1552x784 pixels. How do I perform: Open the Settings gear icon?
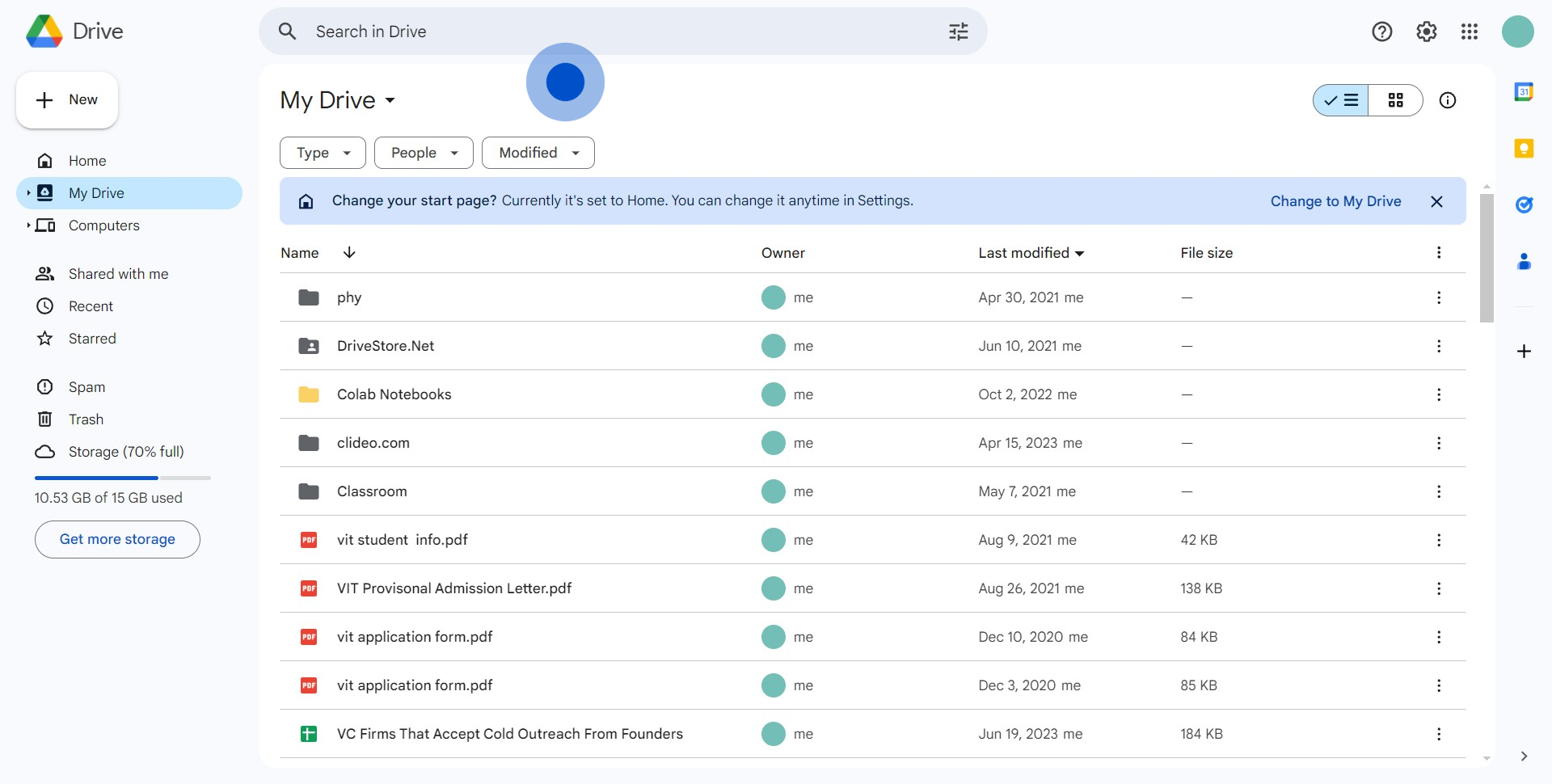click(1427, 32)
